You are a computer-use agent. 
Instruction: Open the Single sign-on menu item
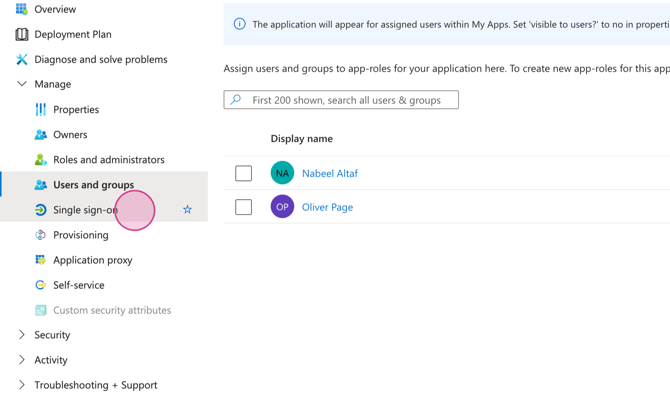click(x=85, y=210)
